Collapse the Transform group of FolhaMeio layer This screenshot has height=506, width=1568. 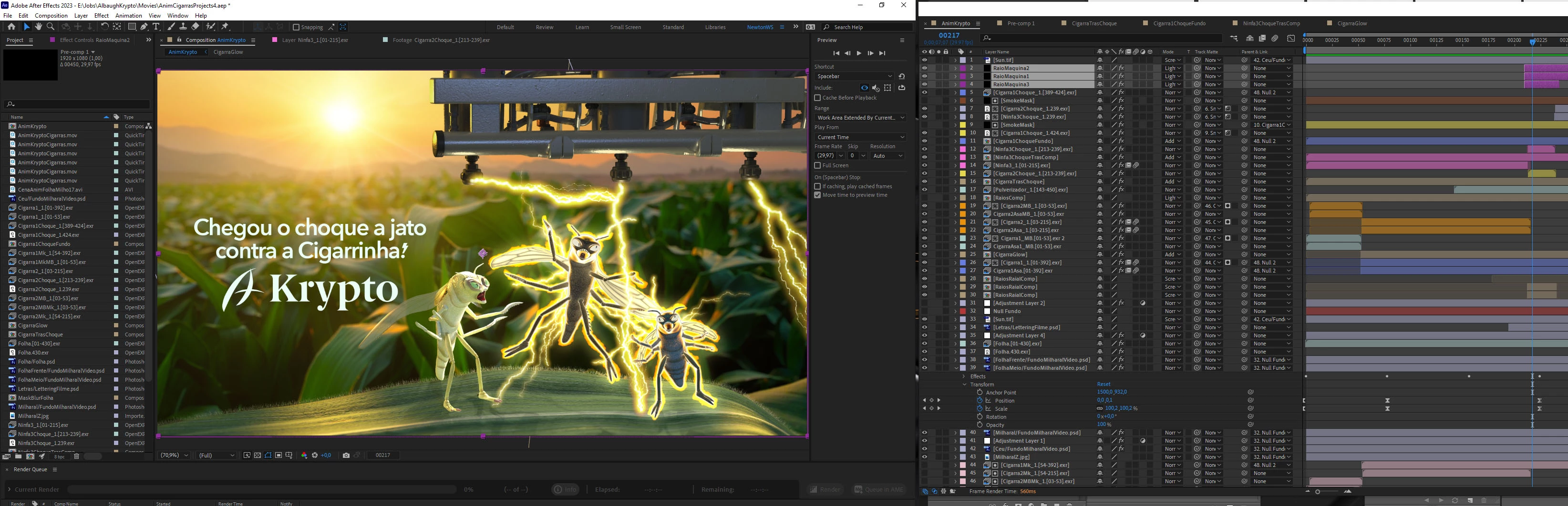(965, 385)
